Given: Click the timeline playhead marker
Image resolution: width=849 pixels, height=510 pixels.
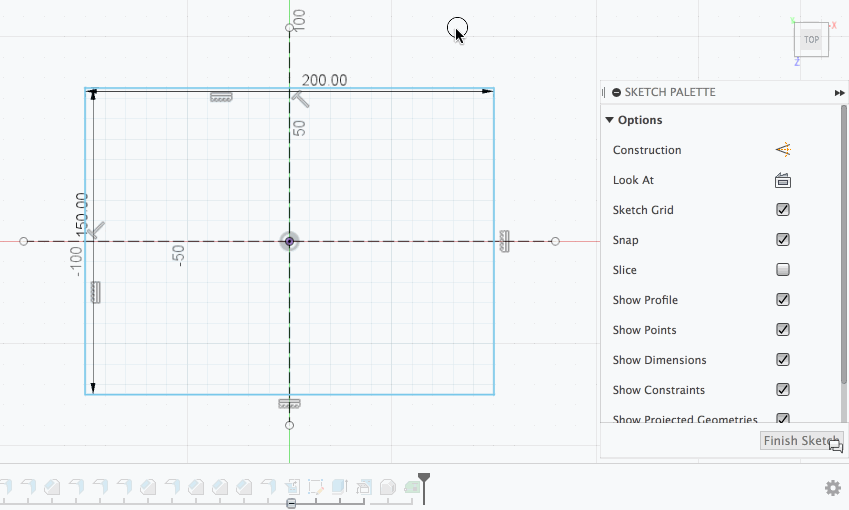Looking at the screenshot, I should 424,479.
